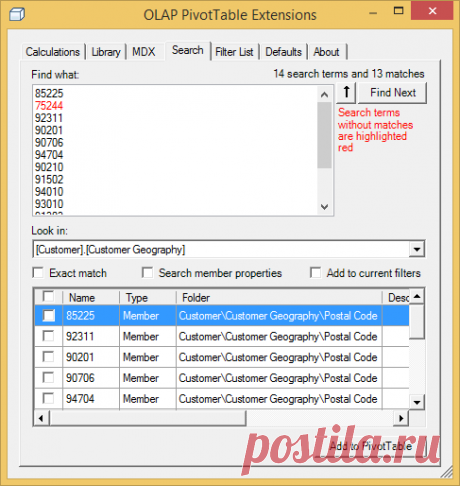Check the box for result 90706
460x486 pixels.
(48, 378)
